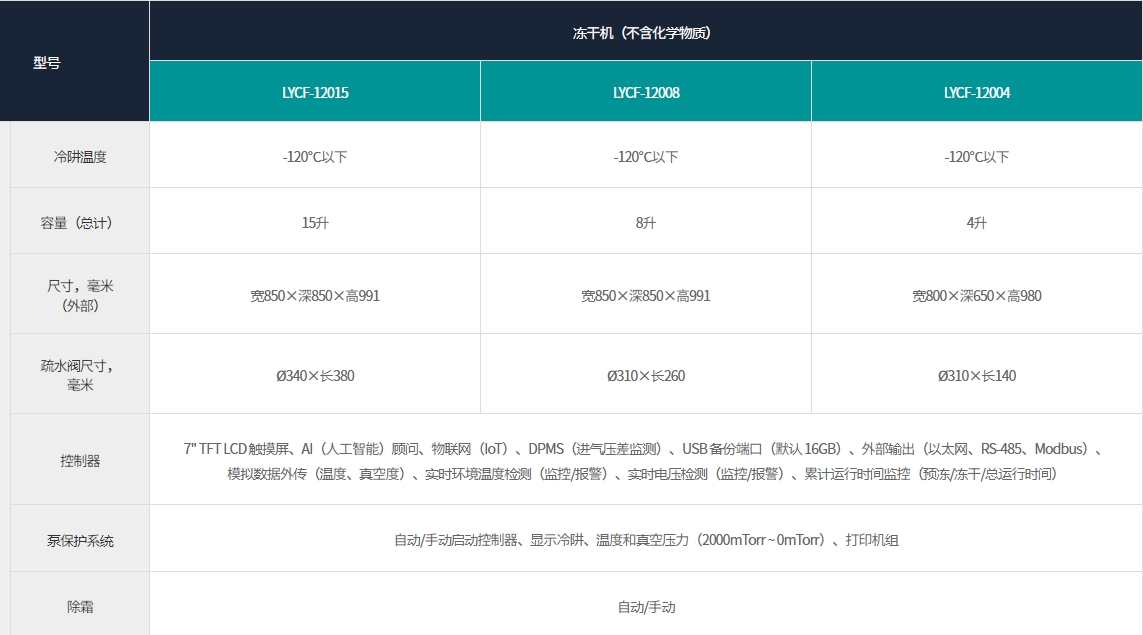Click the 容量（总计）row label

tap(80, 223)
